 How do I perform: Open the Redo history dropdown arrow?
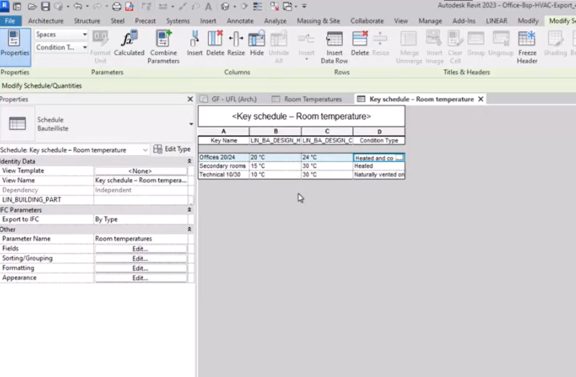107,6
